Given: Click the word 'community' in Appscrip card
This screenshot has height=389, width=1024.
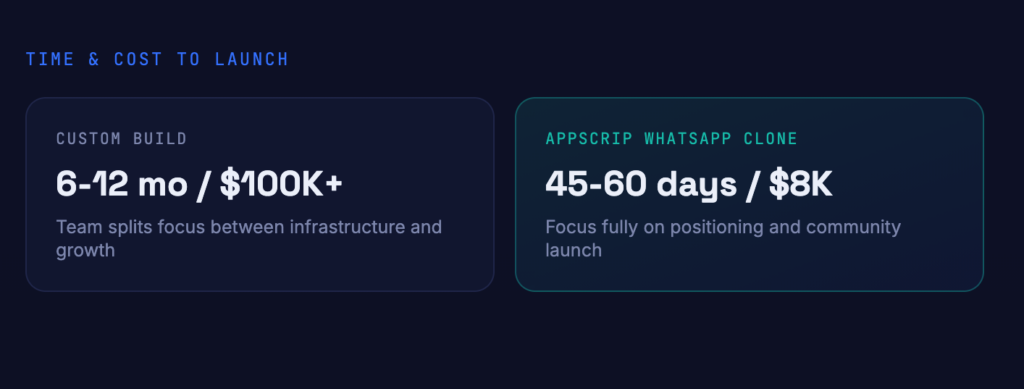Looking at the screenshot, I should coord(853,228).
